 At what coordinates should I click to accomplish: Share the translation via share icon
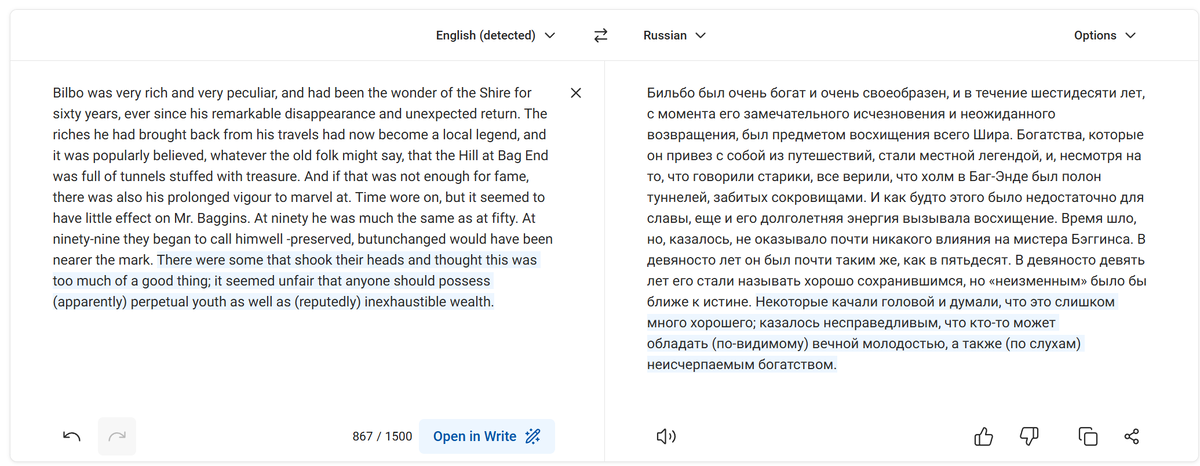tap(1132, 436)
